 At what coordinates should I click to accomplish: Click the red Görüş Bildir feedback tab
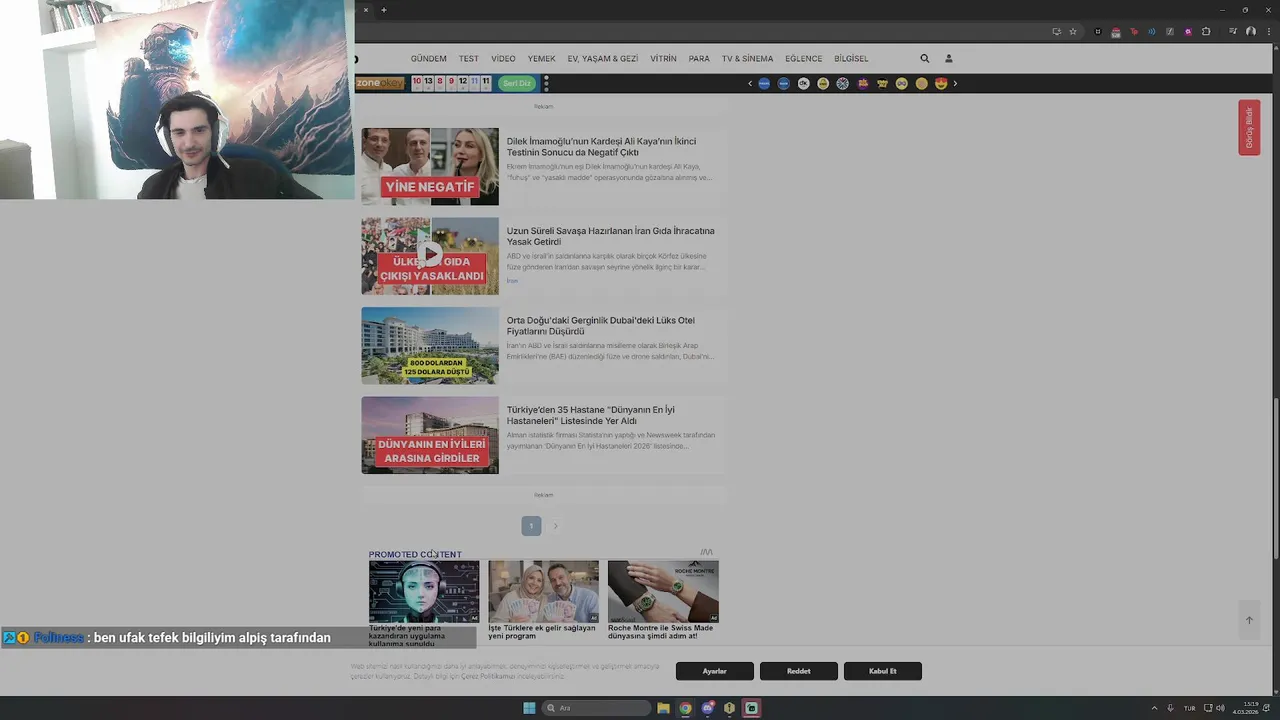tap(1248, 127)
